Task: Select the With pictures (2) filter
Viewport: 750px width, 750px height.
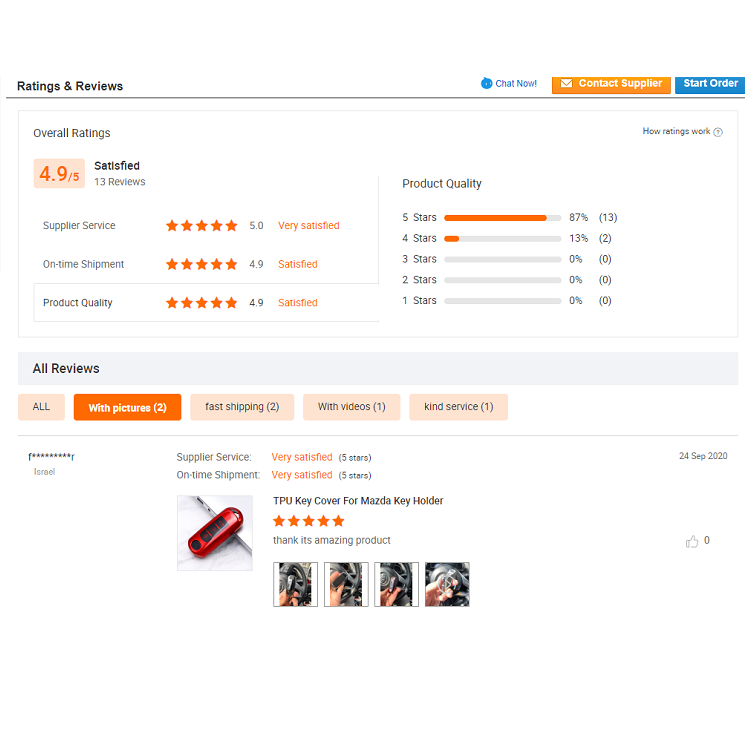Action: click(127, 408)
